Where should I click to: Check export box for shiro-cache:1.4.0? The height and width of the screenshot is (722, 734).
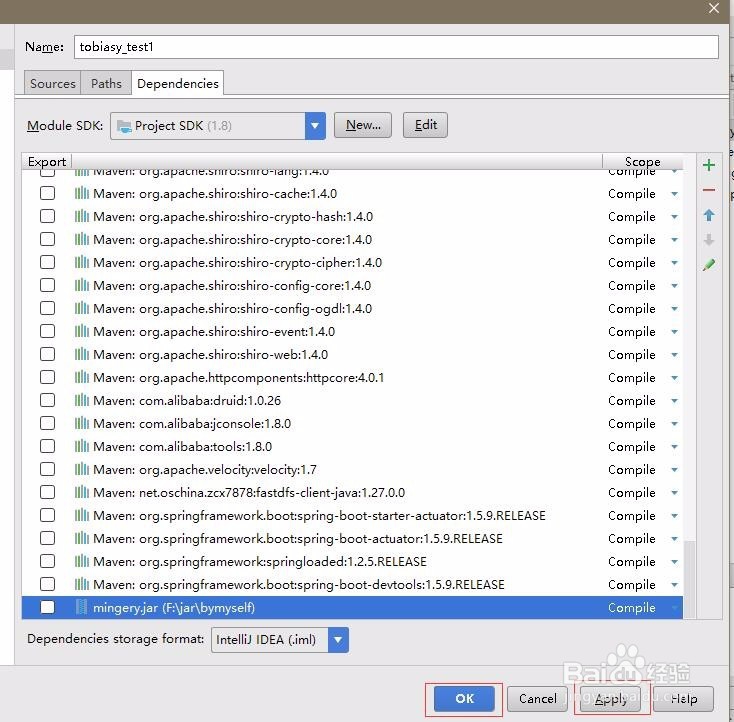(x=47, y=193)
